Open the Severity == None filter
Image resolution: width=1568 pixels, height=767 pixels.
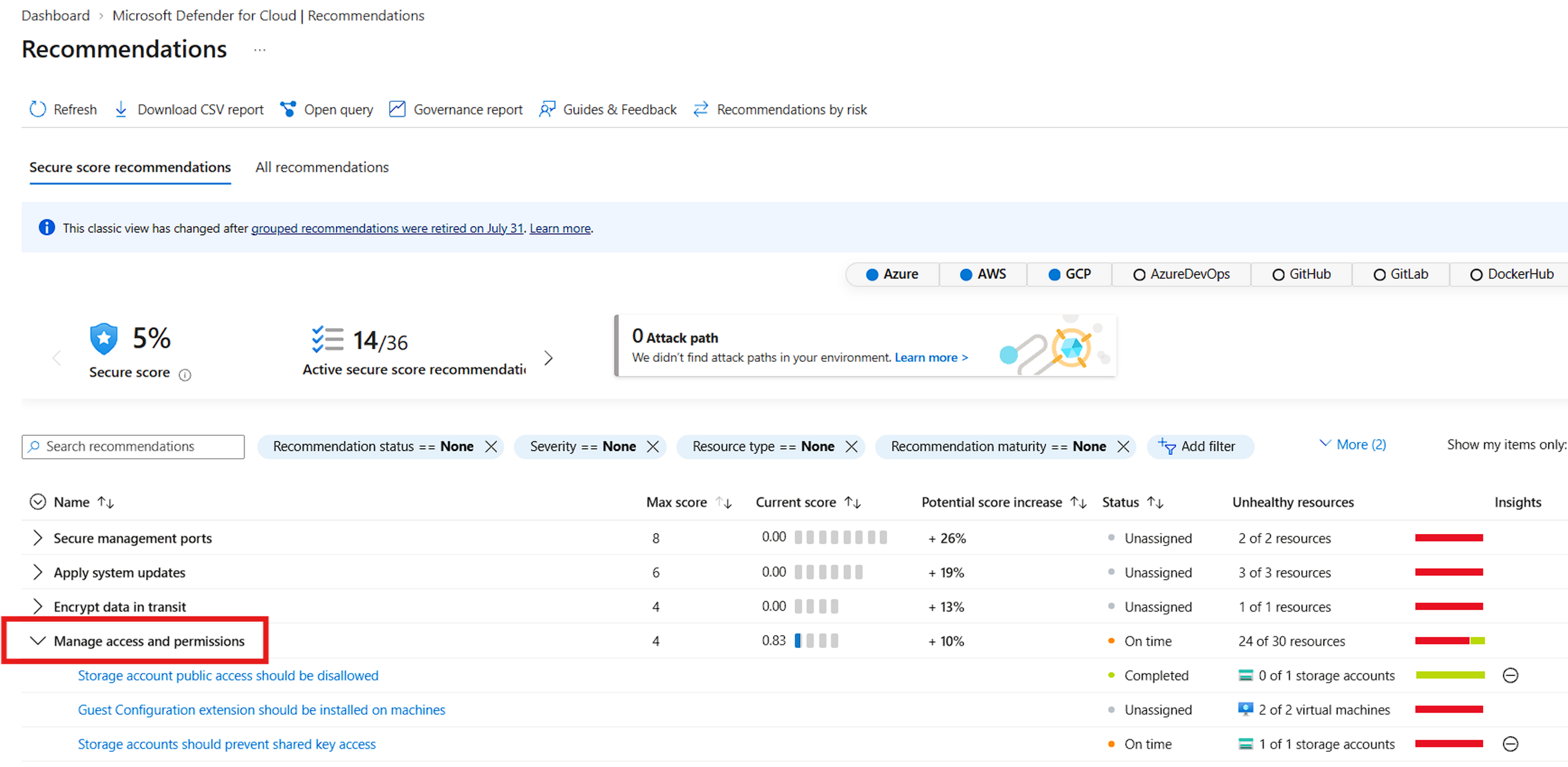[582, 446]
